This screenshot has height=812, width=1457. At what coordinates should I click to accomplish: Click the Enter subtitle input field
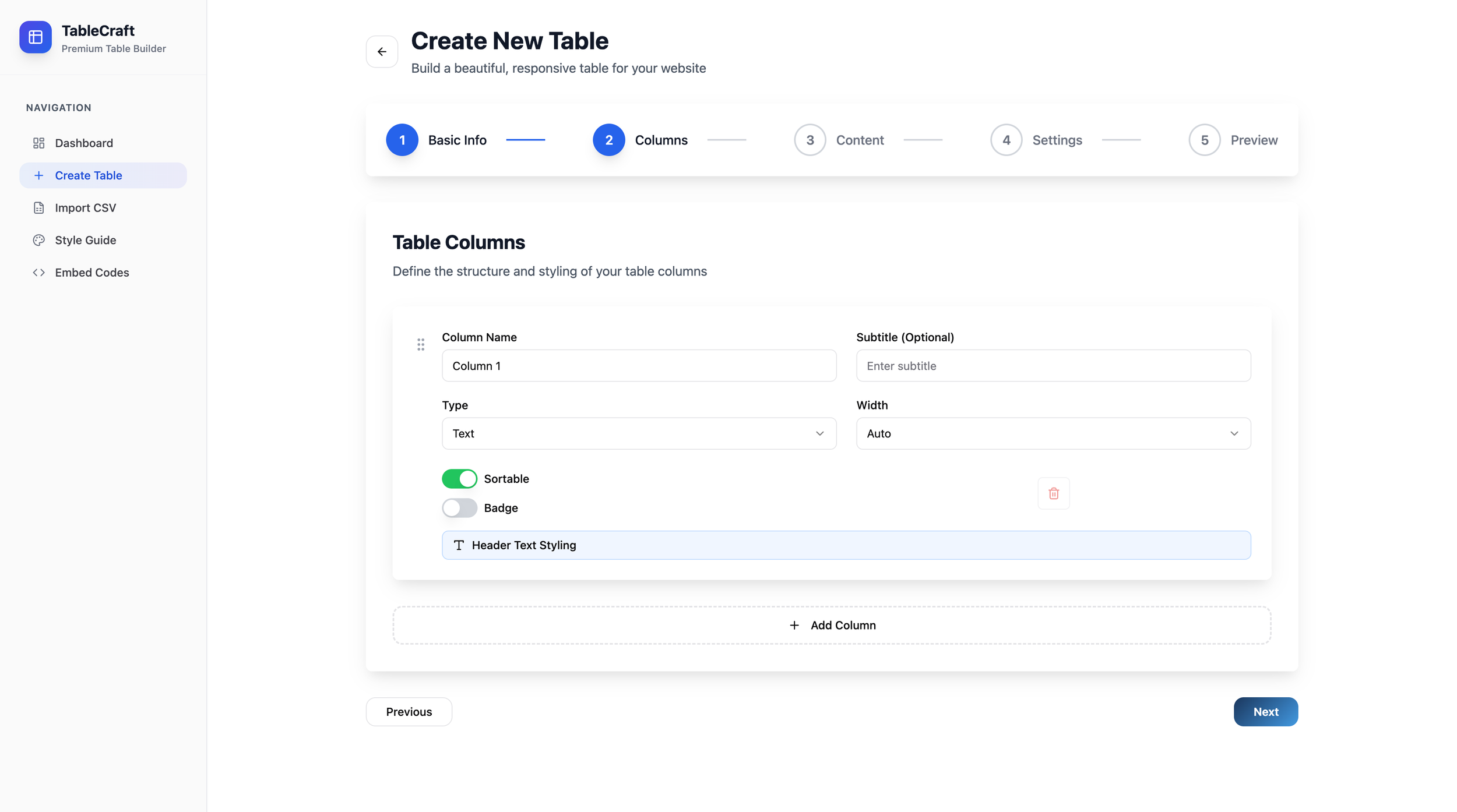coord(1053,366)
